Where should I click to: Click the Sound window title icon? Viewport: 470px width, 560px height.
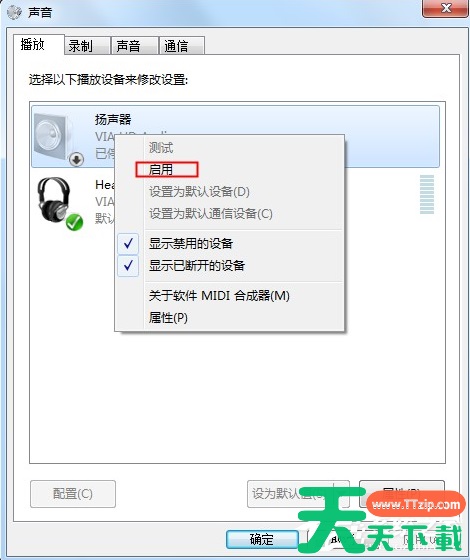pyautogui.click(x=14, y=12)
